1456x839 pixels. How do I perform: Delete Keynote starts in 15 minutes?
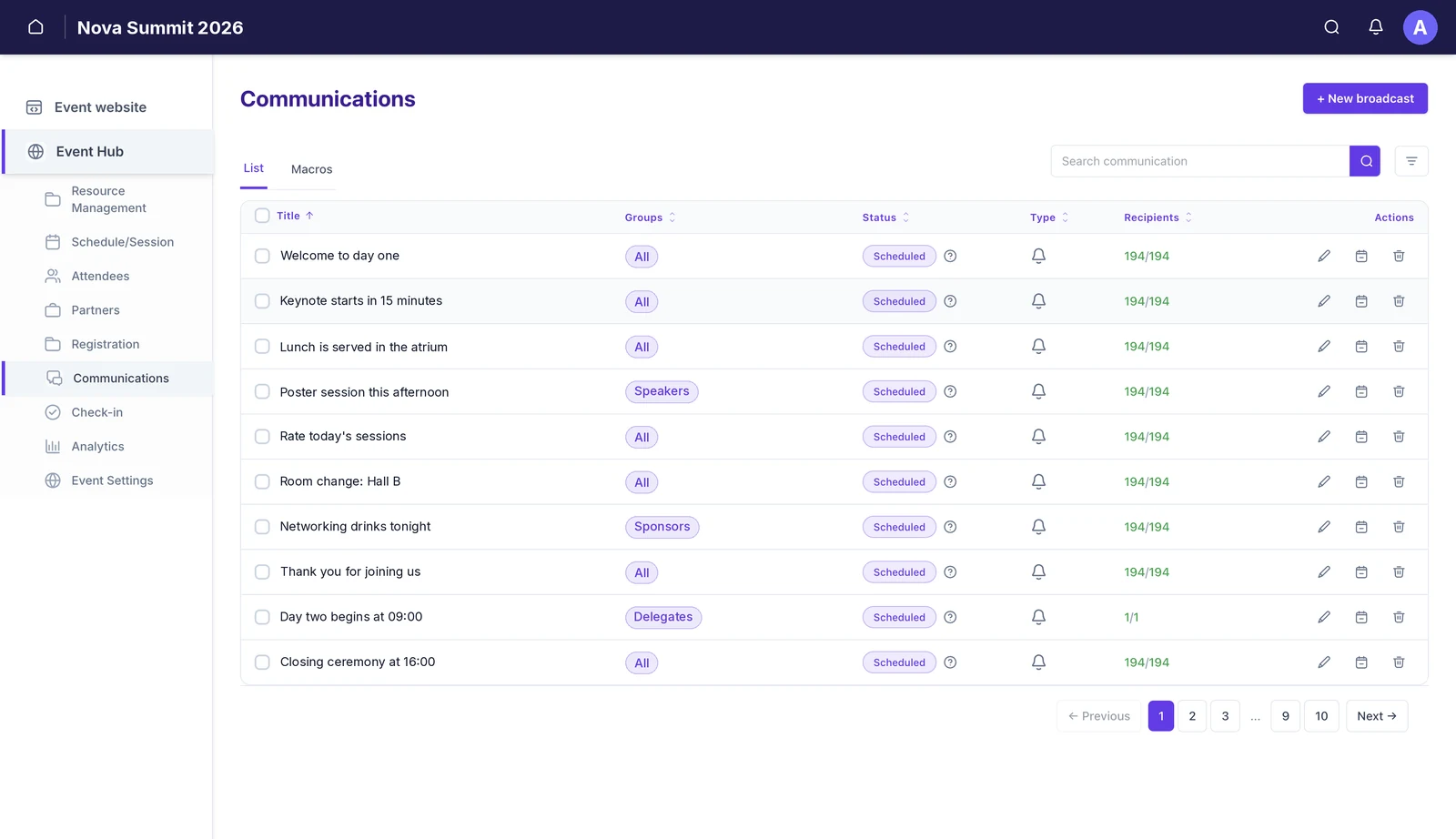click(x=1399, y=301)
